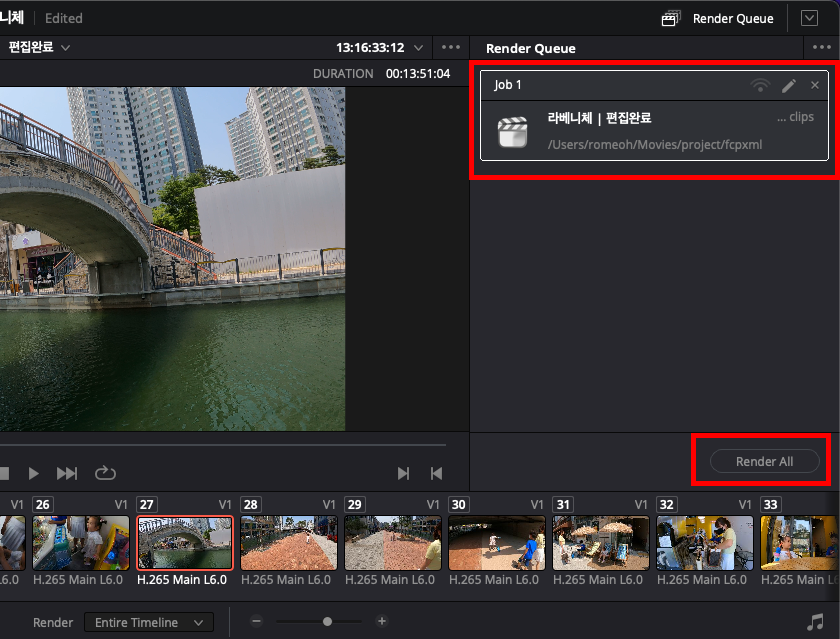This screenshot has width=840, height=639.
Task: Click the Render Queue clapperboard icon
Action: pyautogui.click(x=670, y=19)
